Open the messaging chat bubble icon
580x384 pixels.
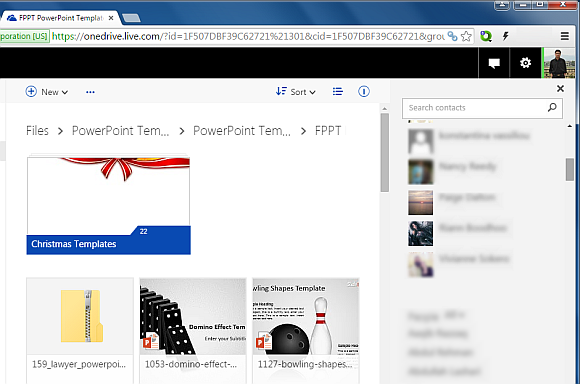[x=494, y=63]
